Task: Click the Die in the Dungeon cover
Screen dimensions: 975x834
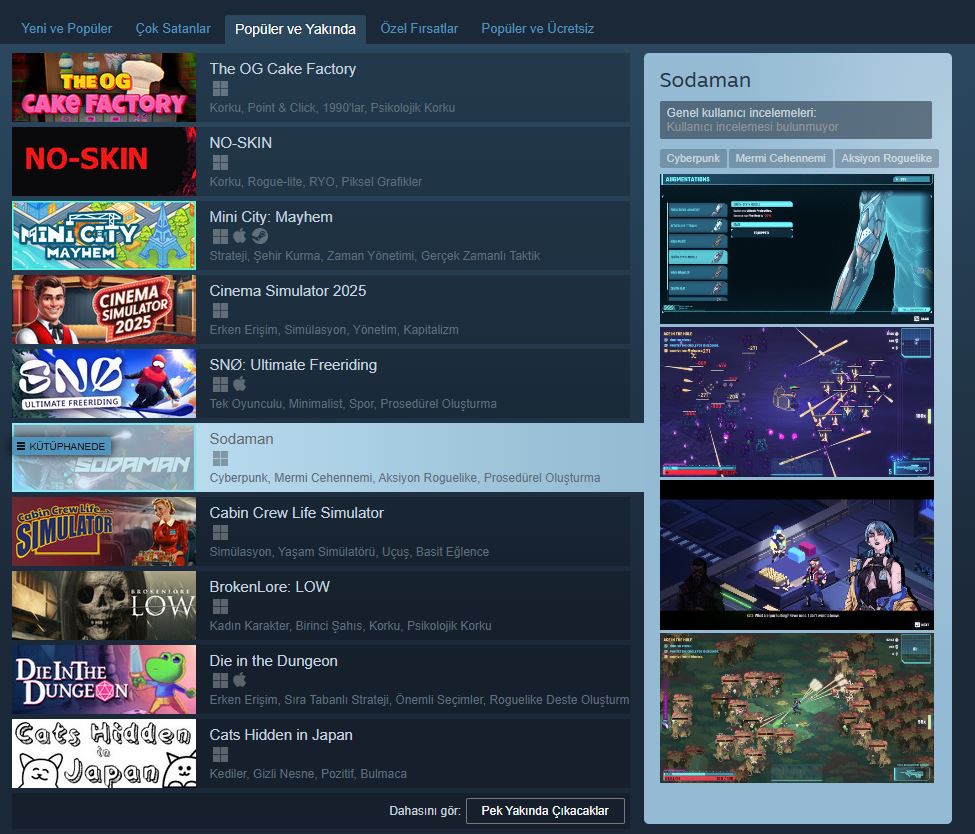Action: [104, 679]
